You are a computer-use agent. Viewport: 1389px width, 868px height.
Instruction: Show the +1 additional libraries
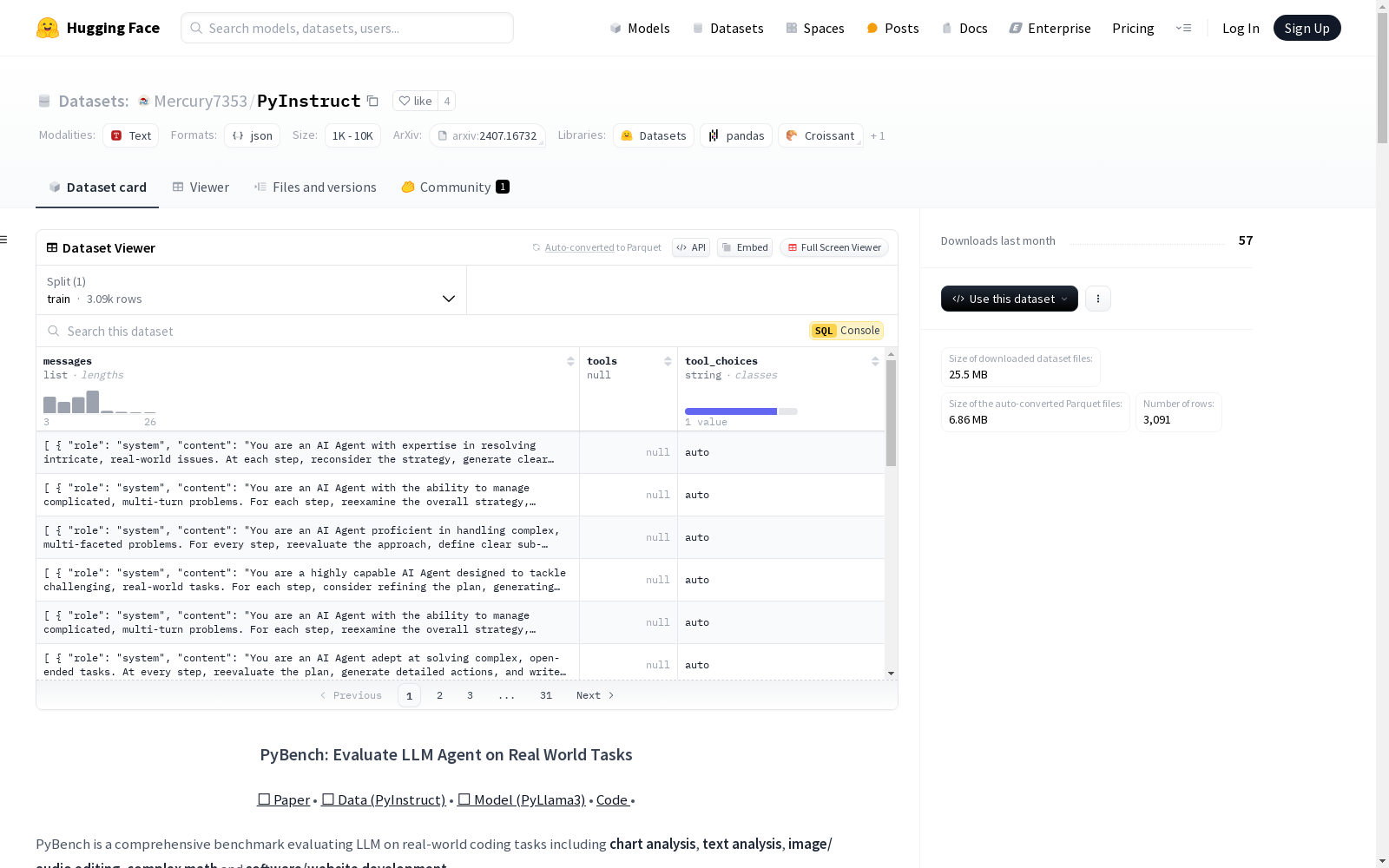click(878, 135)
